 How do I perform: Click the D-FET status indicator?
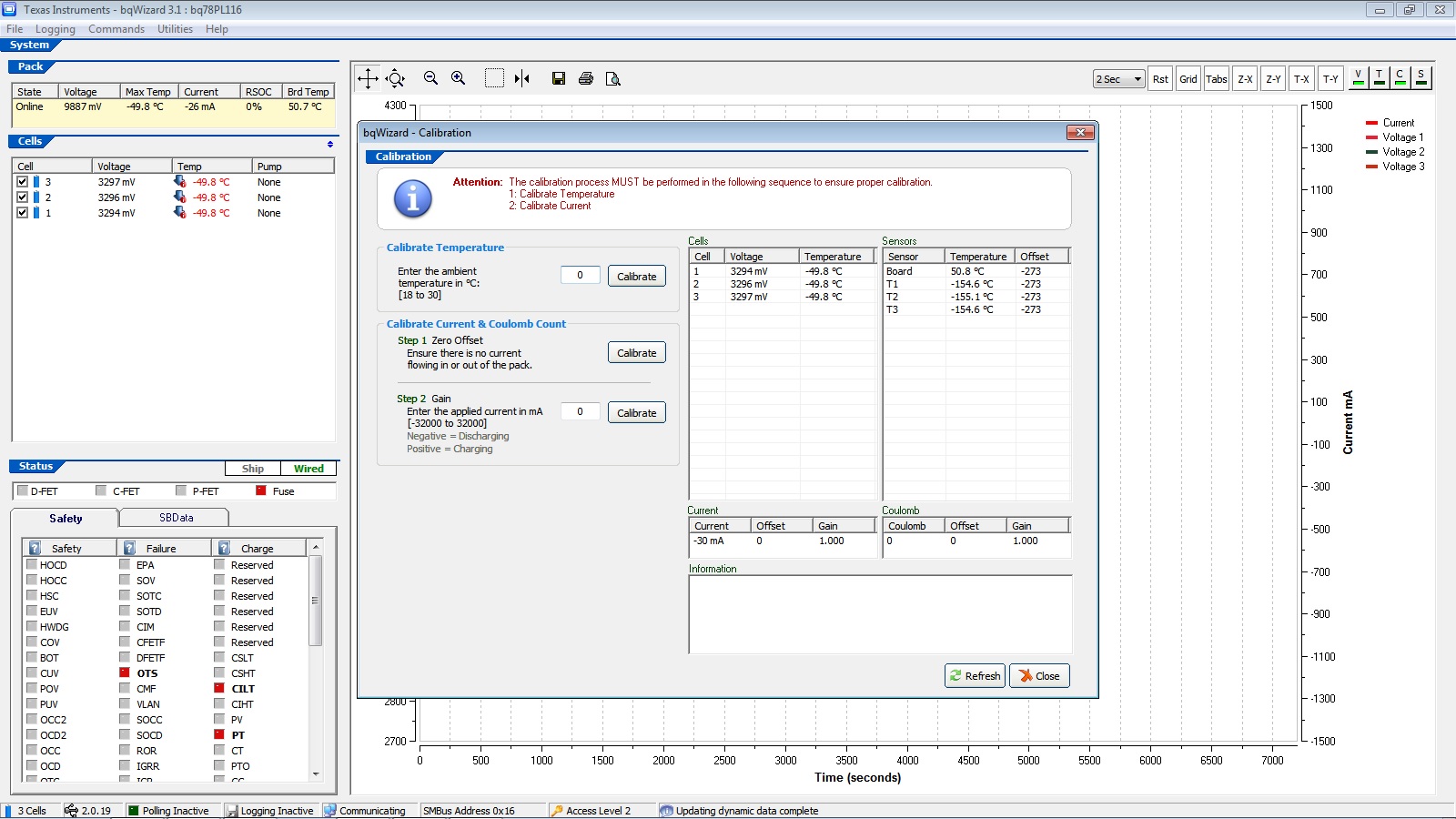[x=23, y=490]
